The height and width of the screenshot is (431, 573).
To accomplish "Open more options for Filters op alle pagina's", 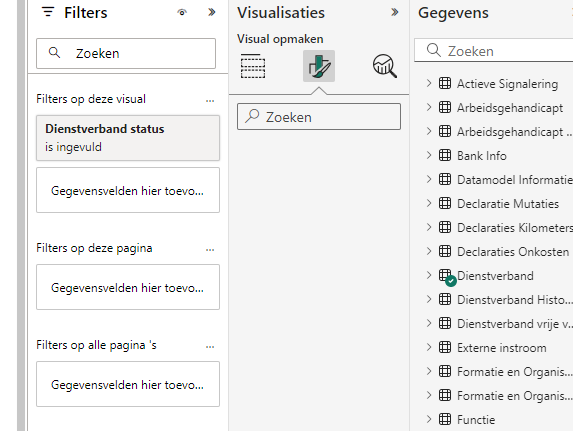I will pyautogui.click(x=210, y=346).
